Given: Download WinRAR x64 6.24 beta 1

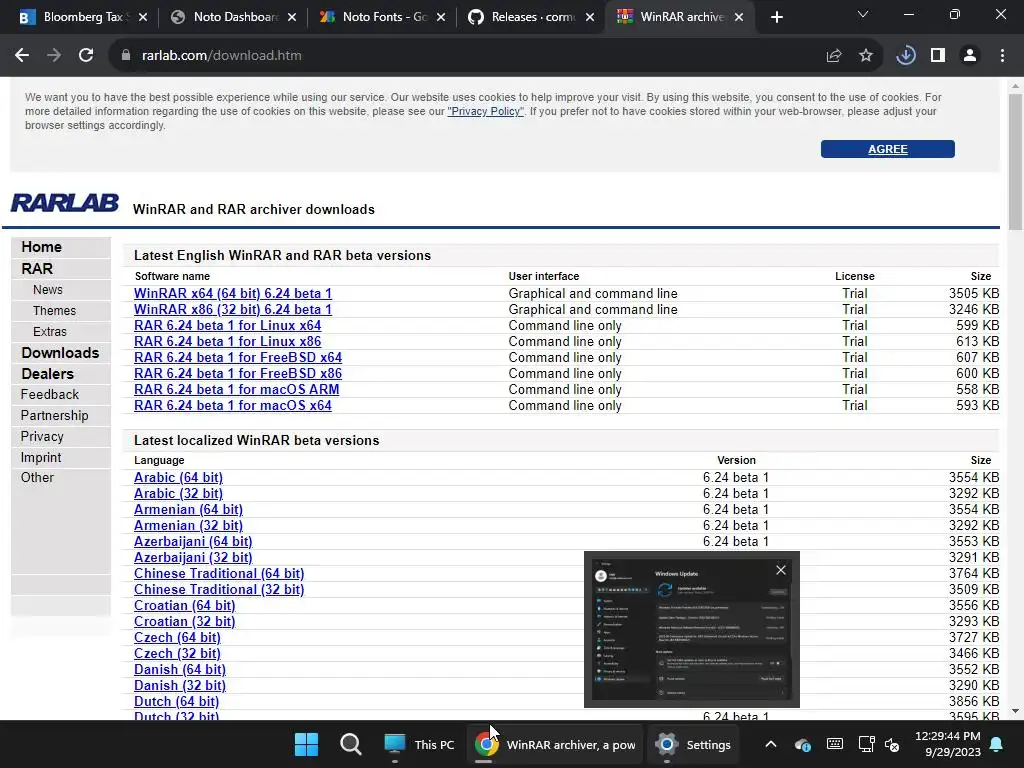Looking at the screenshot, I should (x=232, y=293).
